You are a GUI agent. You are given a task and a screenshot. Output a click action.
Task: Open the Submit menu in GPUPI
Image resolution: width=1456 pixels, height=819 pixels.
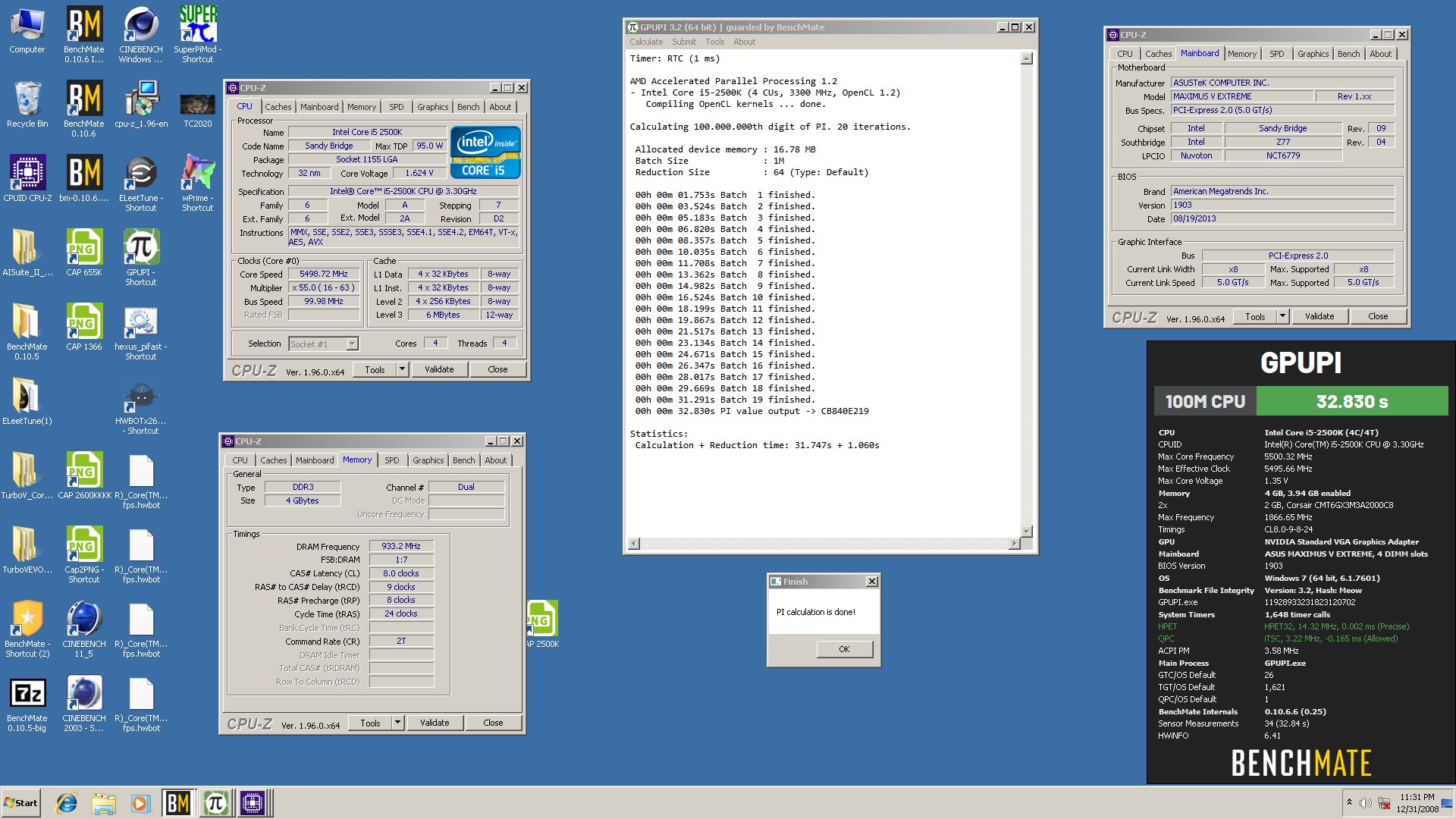click(x=684, y=42)
